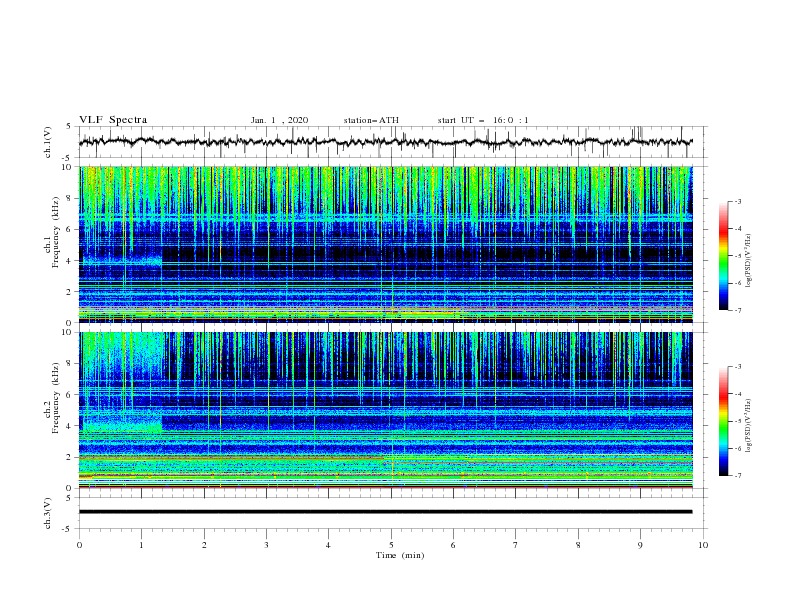Click the "ch.1(V)" waveform axis label
792x612 pixels.
pos(48,142)
